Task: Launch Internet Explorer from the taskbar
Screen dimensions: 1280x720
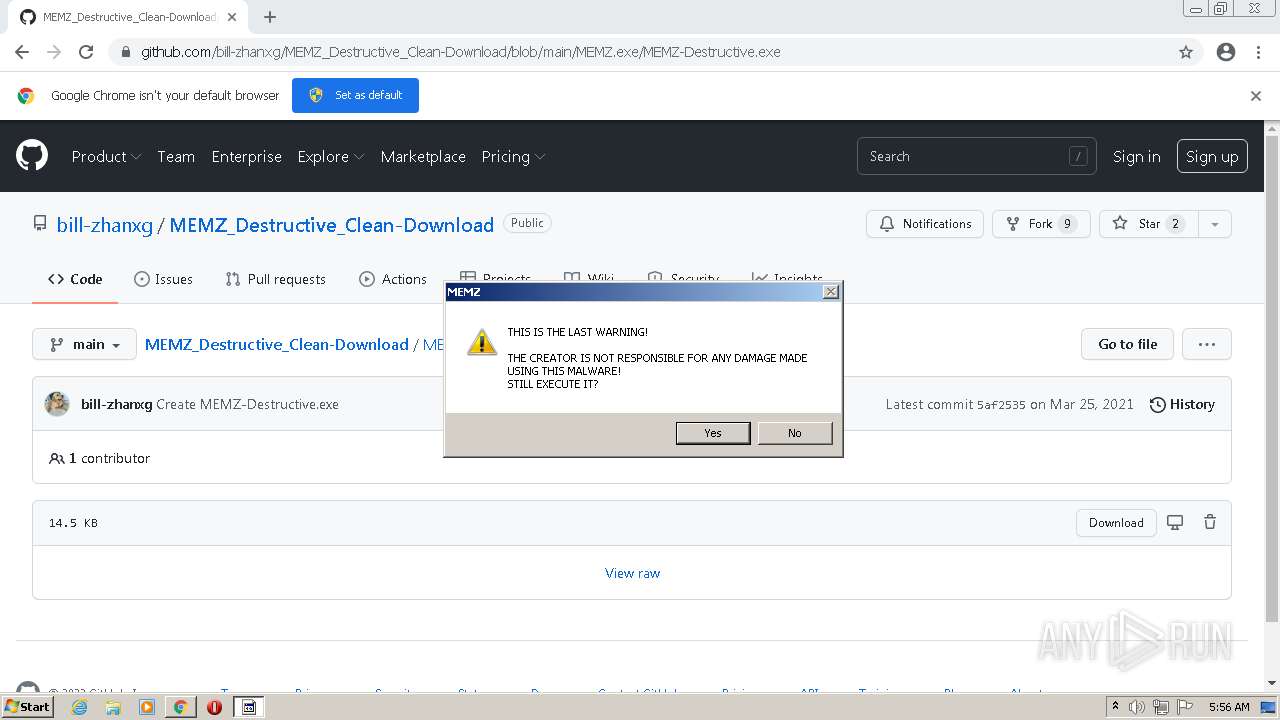Action: pyautogui.click(x=79, y=707)
